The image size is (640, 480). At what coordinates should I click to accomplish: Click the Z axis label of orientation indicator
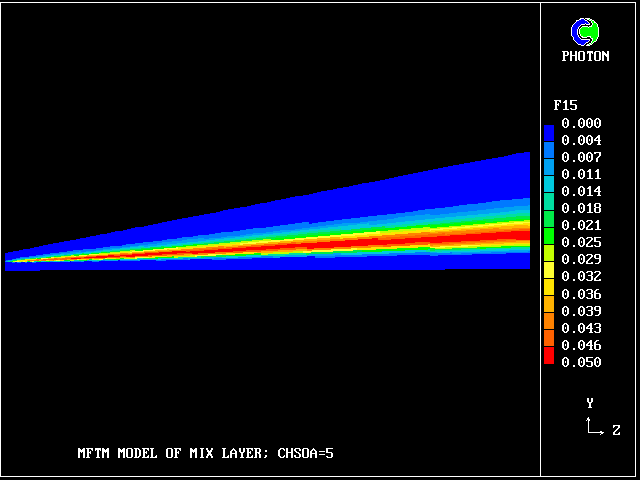click(616, 430)
